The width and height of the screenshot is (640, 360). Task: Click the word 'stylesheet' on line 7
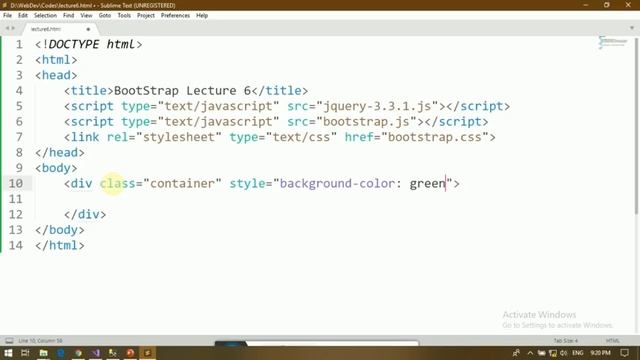[x=179, y=137]
